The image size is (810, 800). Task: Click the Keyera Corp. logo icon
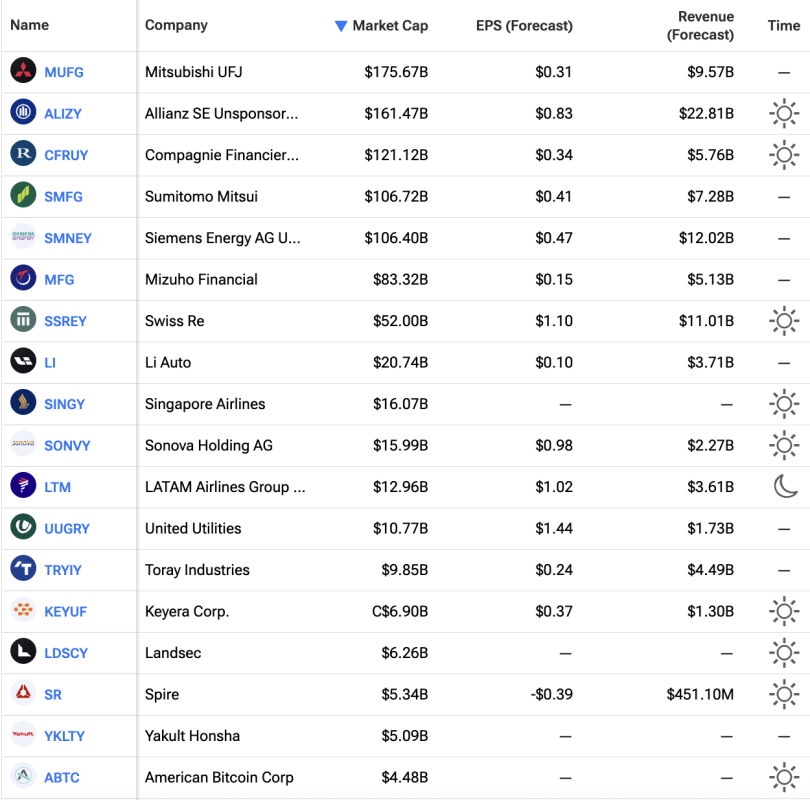23,611
